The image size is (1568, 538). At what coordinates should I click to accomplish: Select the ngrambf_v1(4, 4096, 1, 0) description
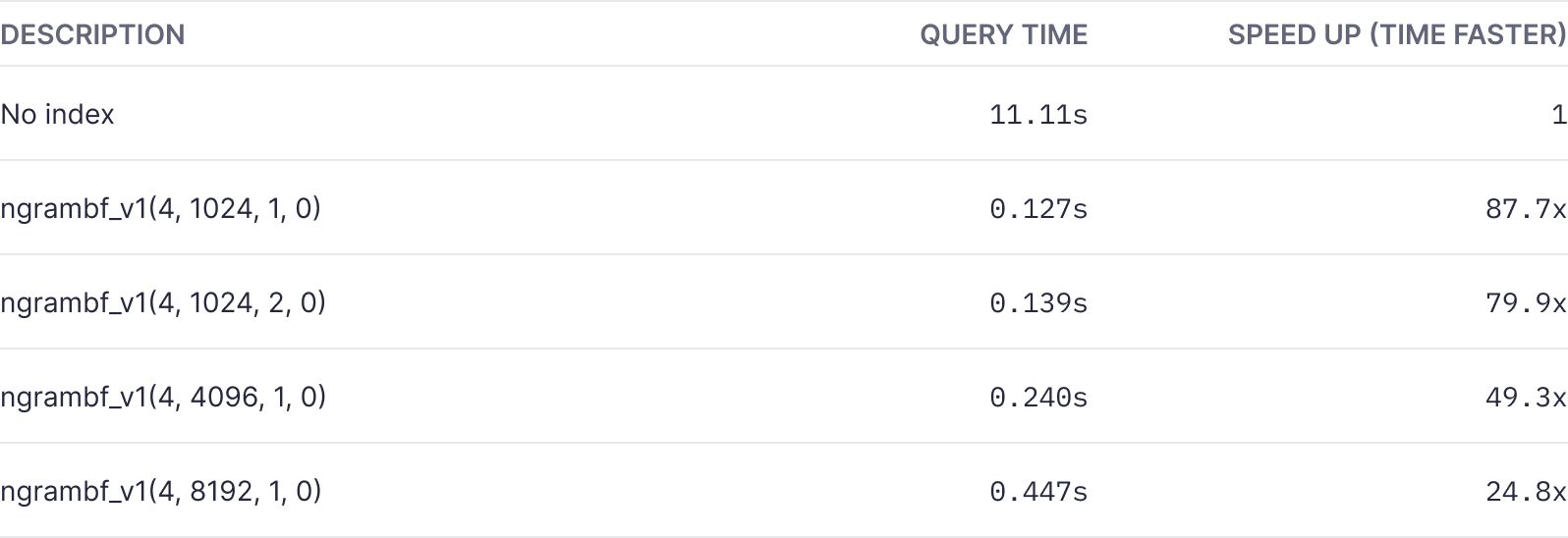(163, 398)
